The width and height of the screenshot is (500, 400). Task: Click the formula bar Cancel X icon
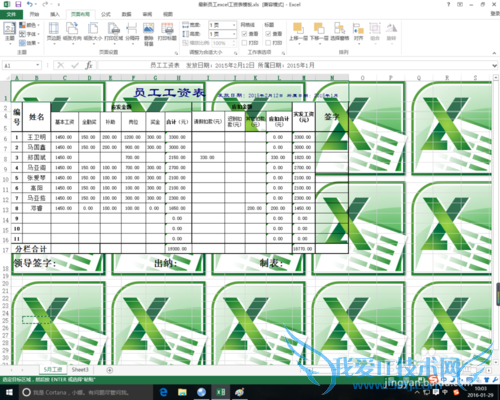click(x=60, y=65)
